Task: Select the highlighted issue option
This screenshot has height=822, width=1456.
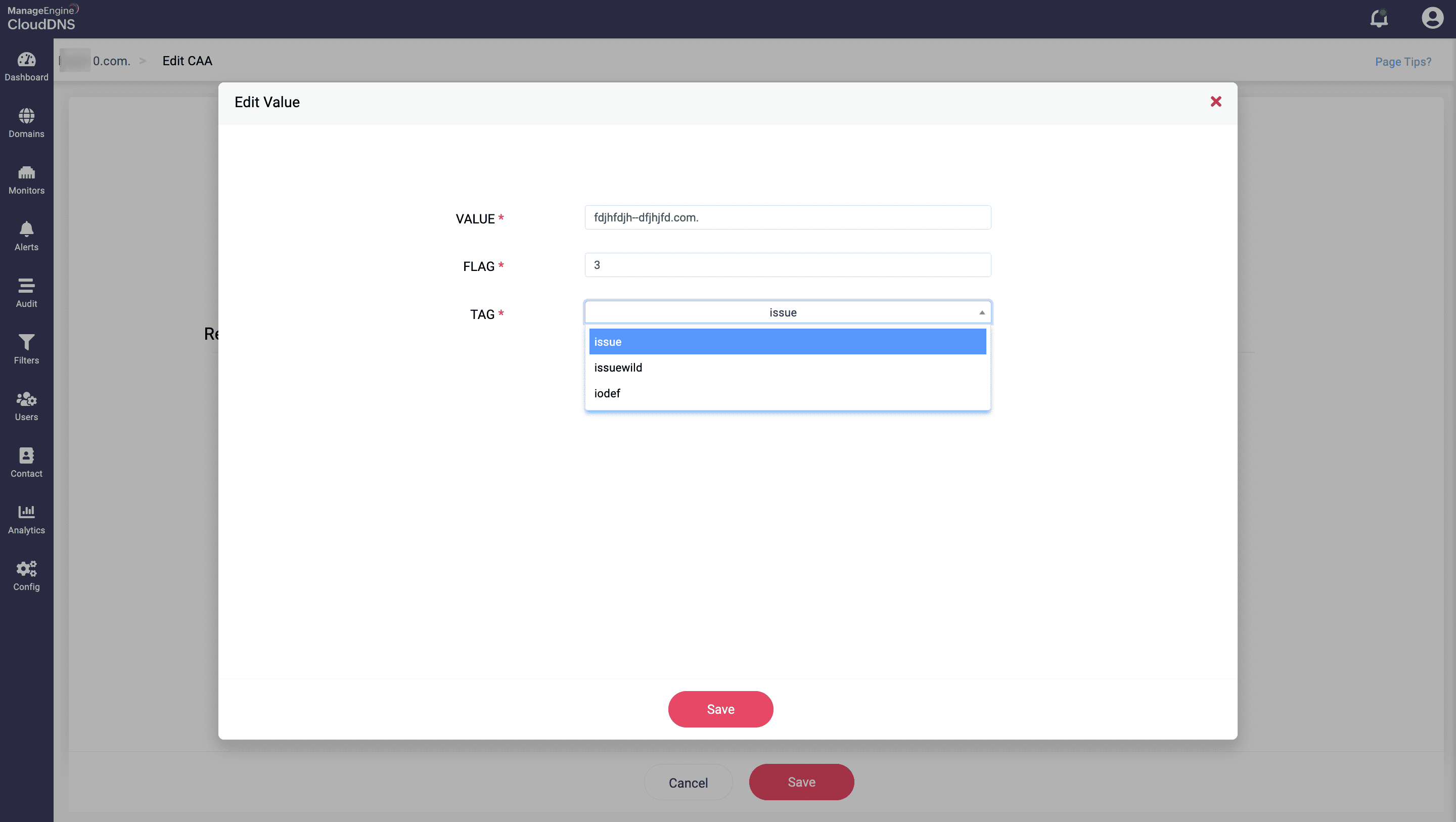Action: (787, 342)
